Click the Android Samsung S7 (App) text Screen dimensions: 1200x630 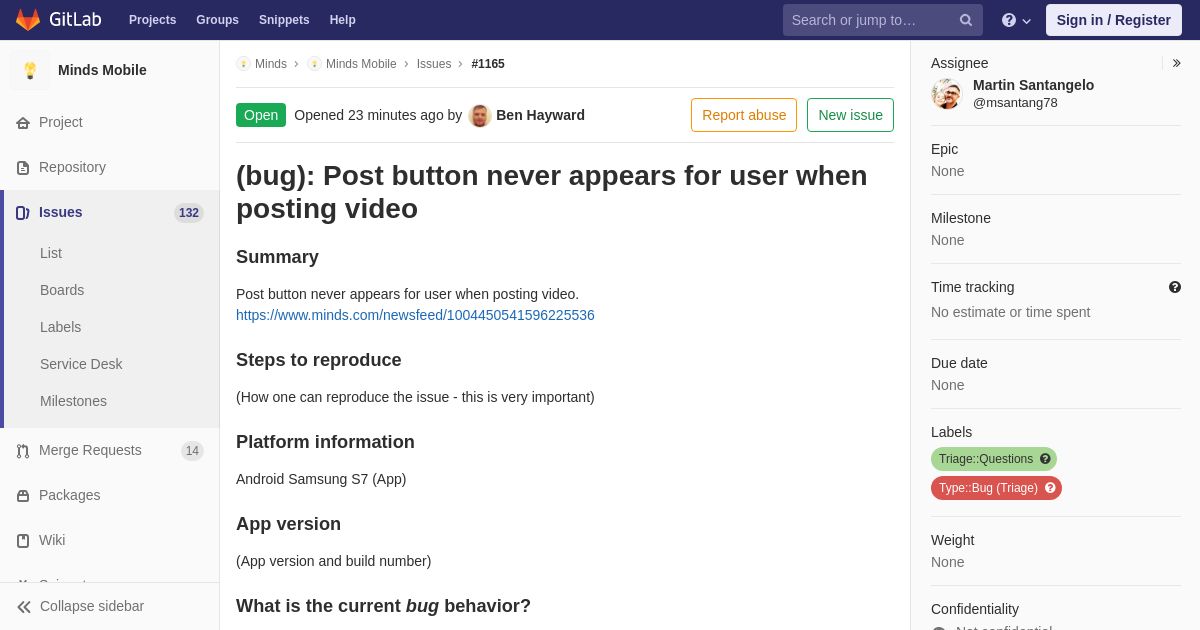click(321, 479)
